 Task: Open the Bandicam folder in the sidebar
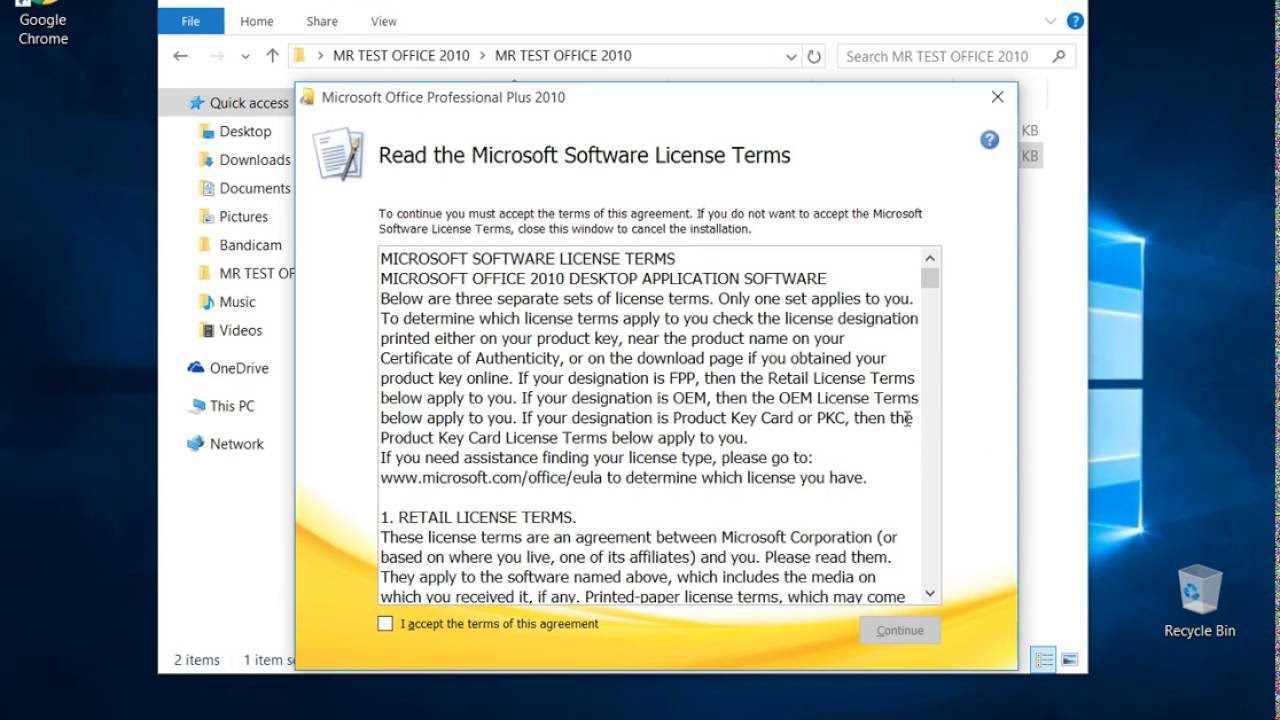pos(250,245)
